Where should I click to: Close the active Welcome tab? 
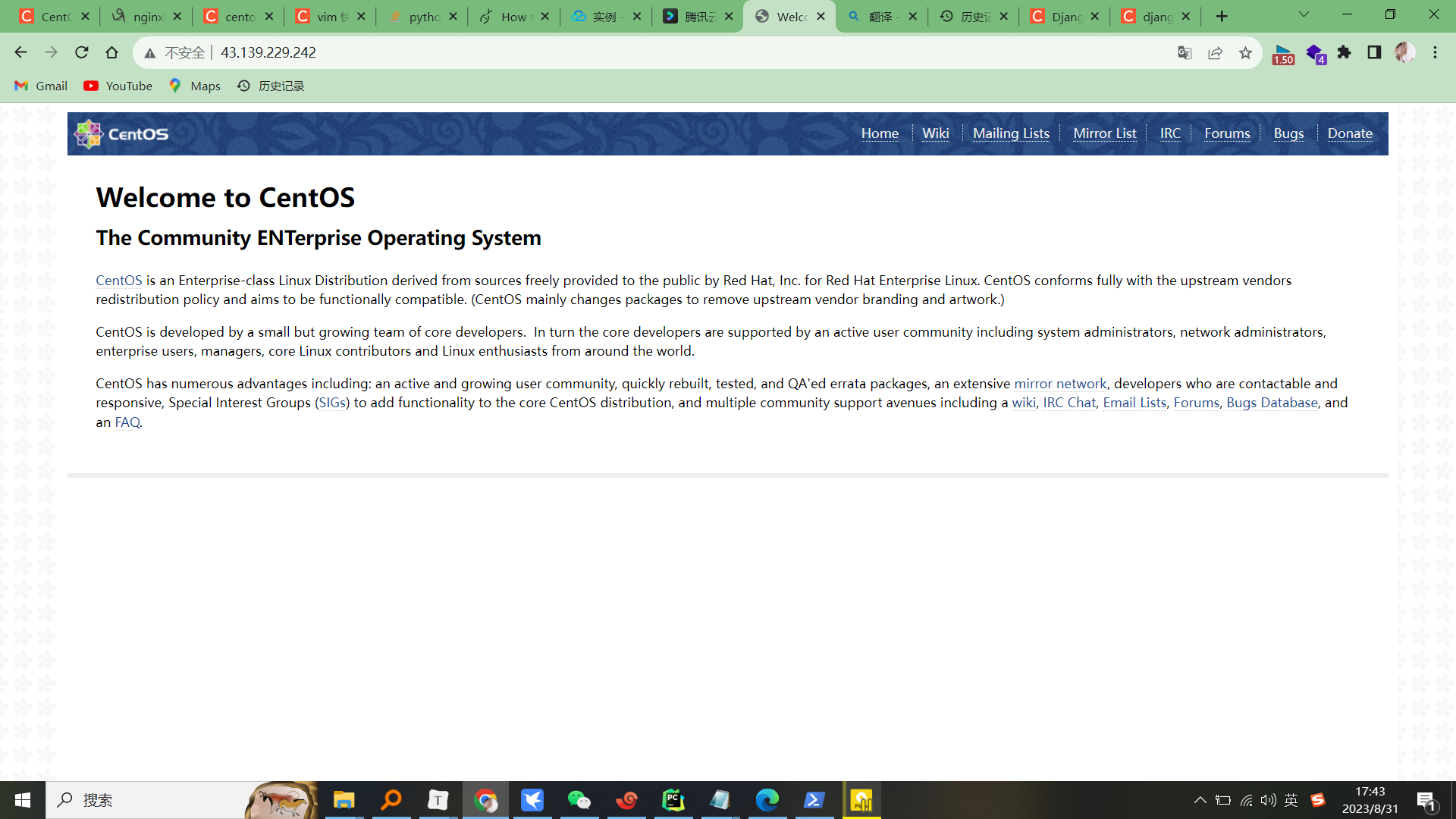[821, 16]
